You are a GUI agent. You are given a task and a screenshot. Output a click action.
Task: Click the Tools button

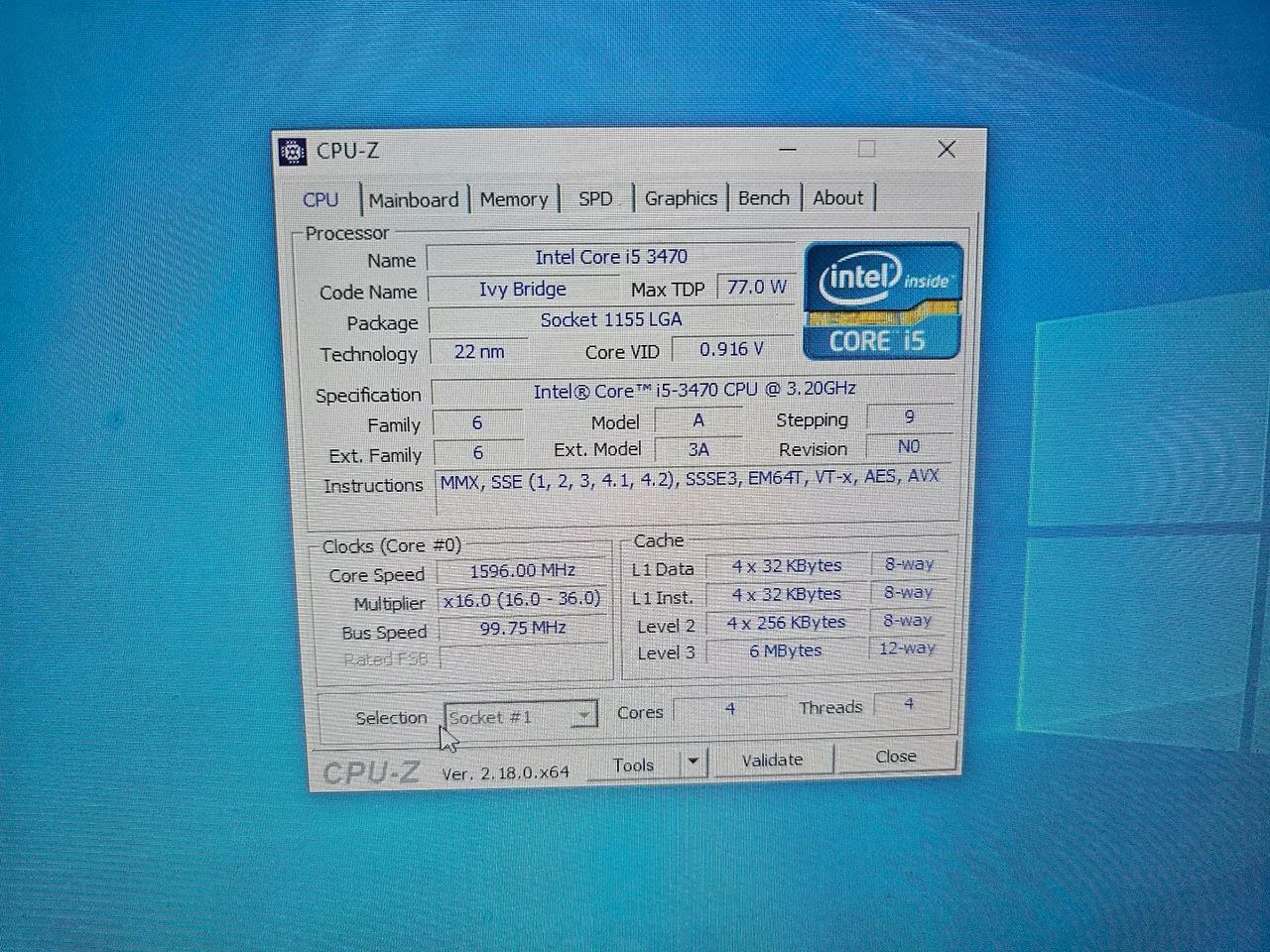pos(633,765)
